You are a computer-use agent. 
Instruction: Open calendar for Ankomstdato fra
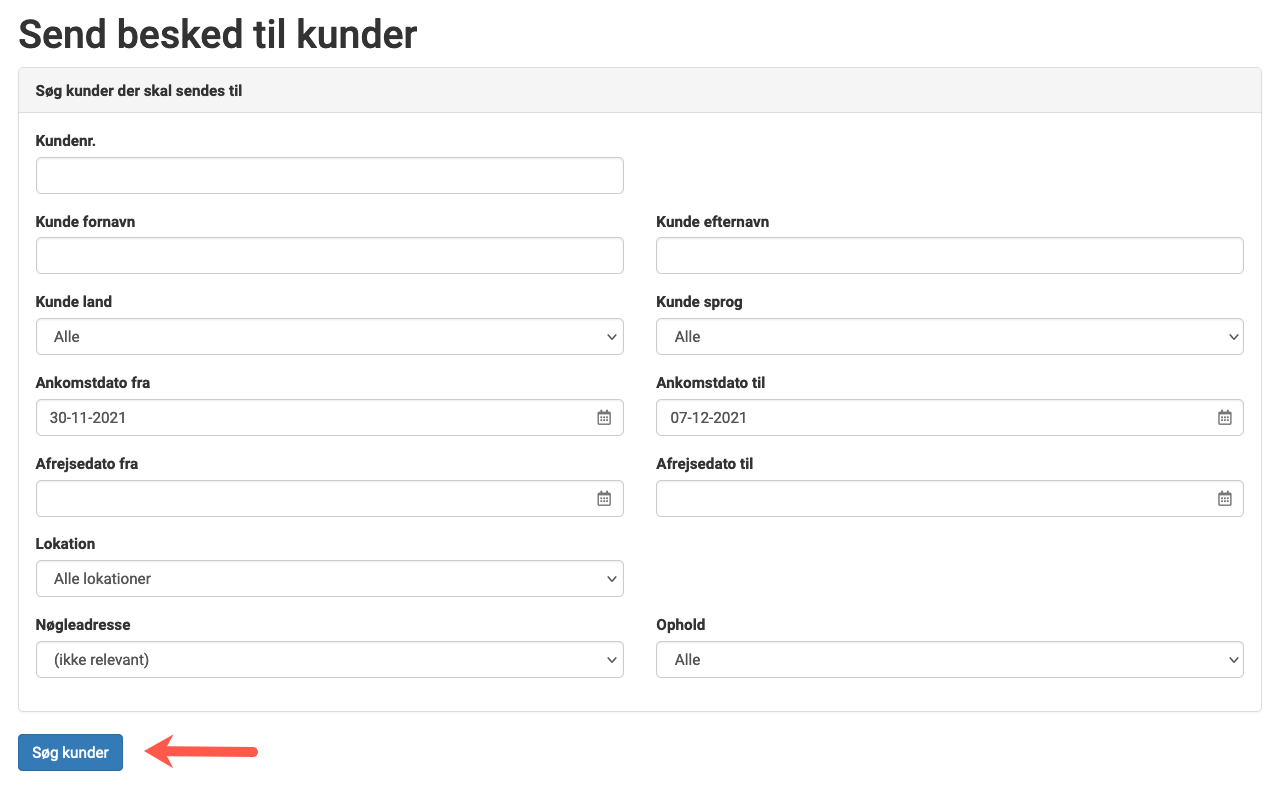coord(604,418)
